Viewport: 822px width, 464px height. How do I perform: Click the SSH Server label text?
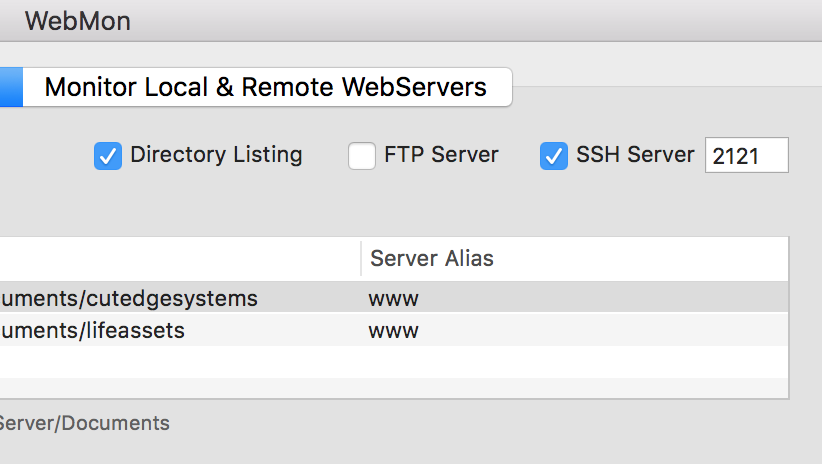coord(635,155)
